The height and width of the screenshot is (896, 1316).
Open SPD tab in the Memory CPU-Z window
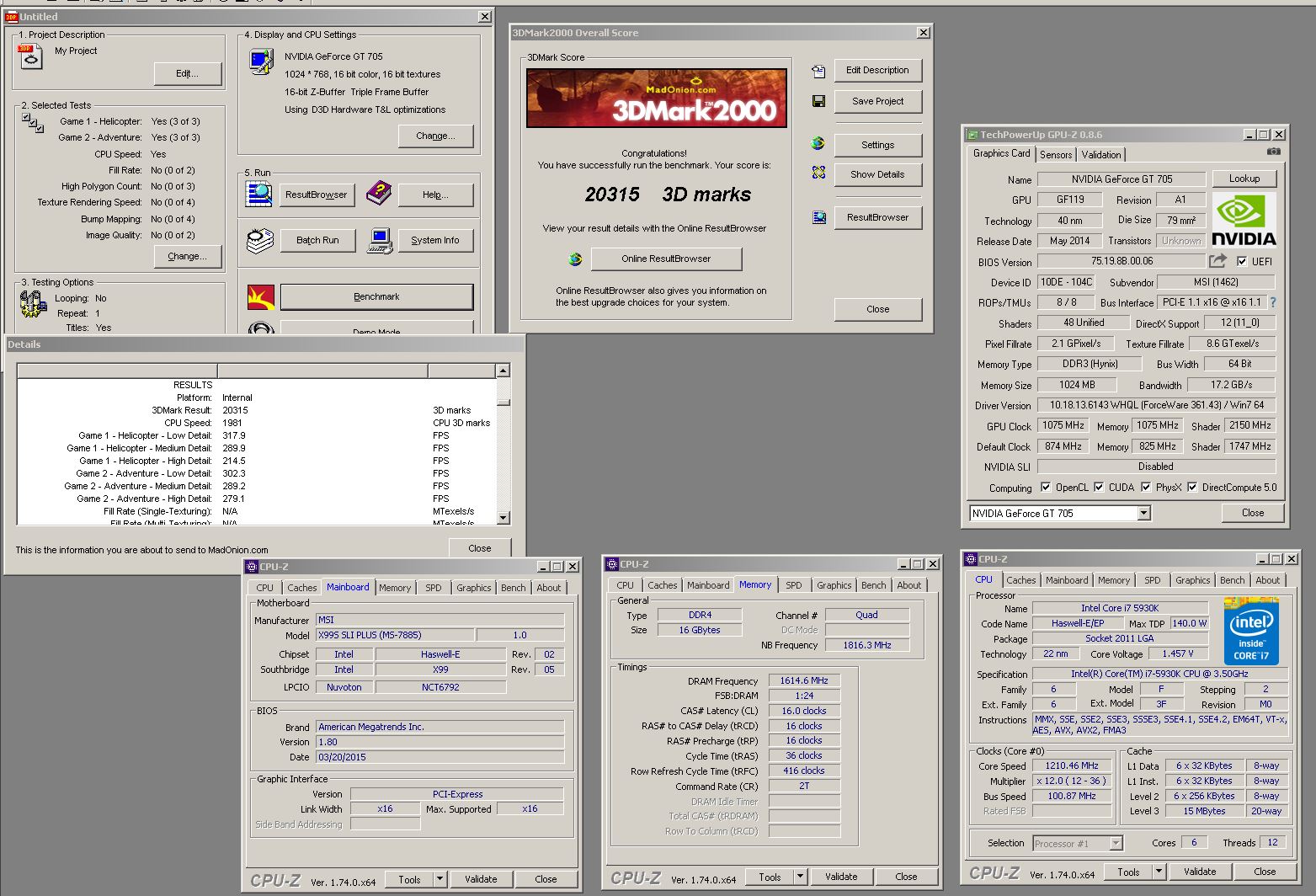pos(794,585)
